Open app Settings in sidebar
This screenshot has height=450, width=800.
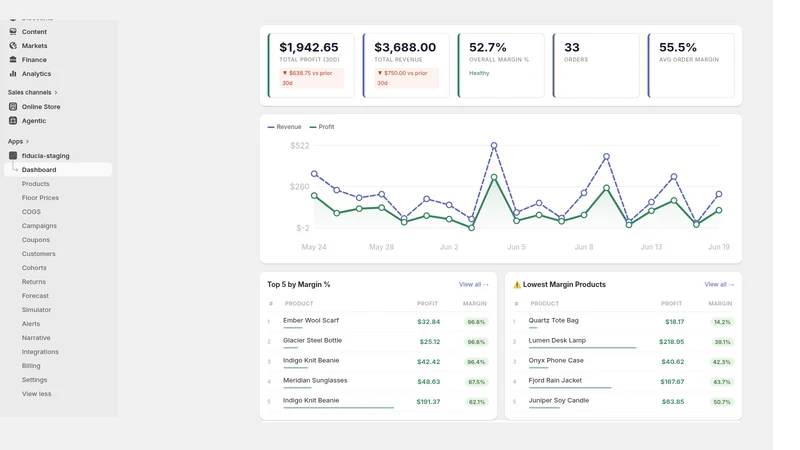pos(34,380)
